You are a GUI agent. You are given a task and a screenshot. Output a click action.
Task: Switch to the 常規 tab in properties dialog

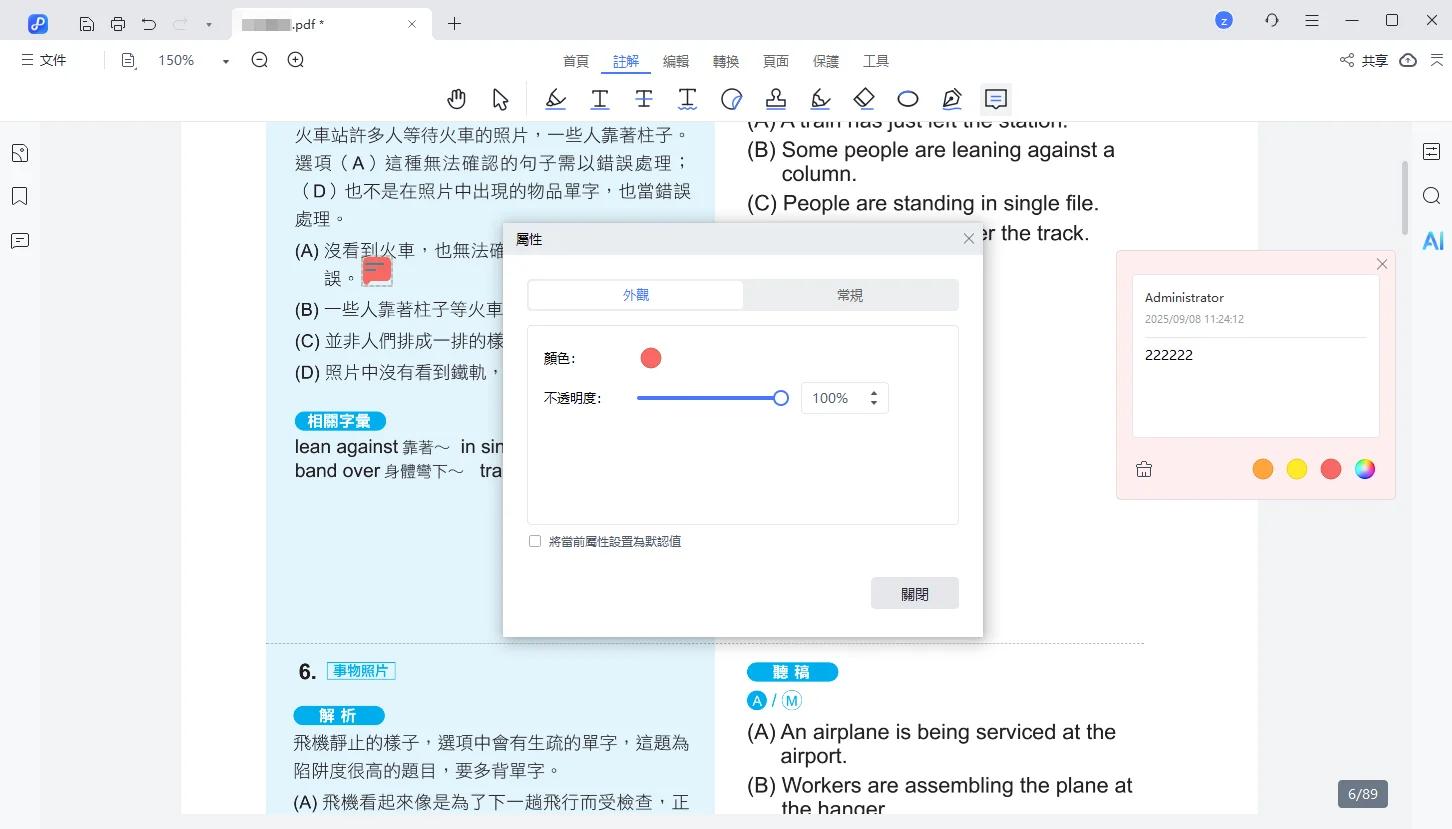click(x=849, y=295)
